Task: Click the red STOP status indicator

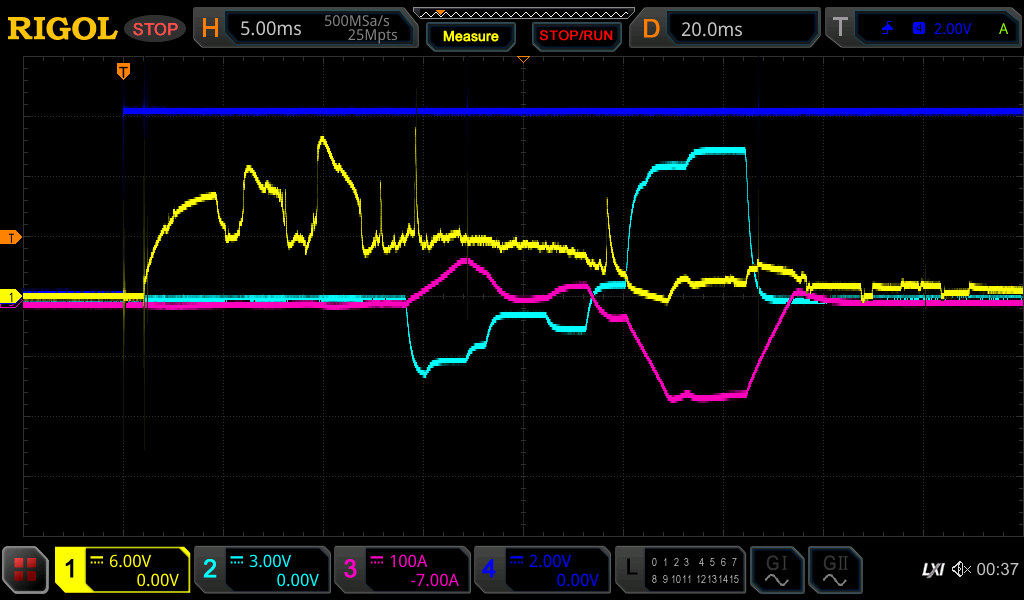Action: (155, 29)
